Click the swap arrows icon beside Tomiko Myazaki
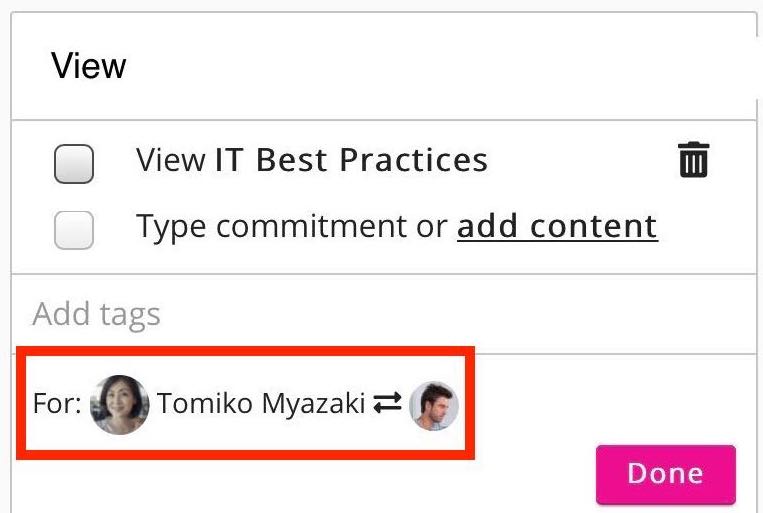Image resolution: width=763 pixels, height=513 pixels. 387,404
